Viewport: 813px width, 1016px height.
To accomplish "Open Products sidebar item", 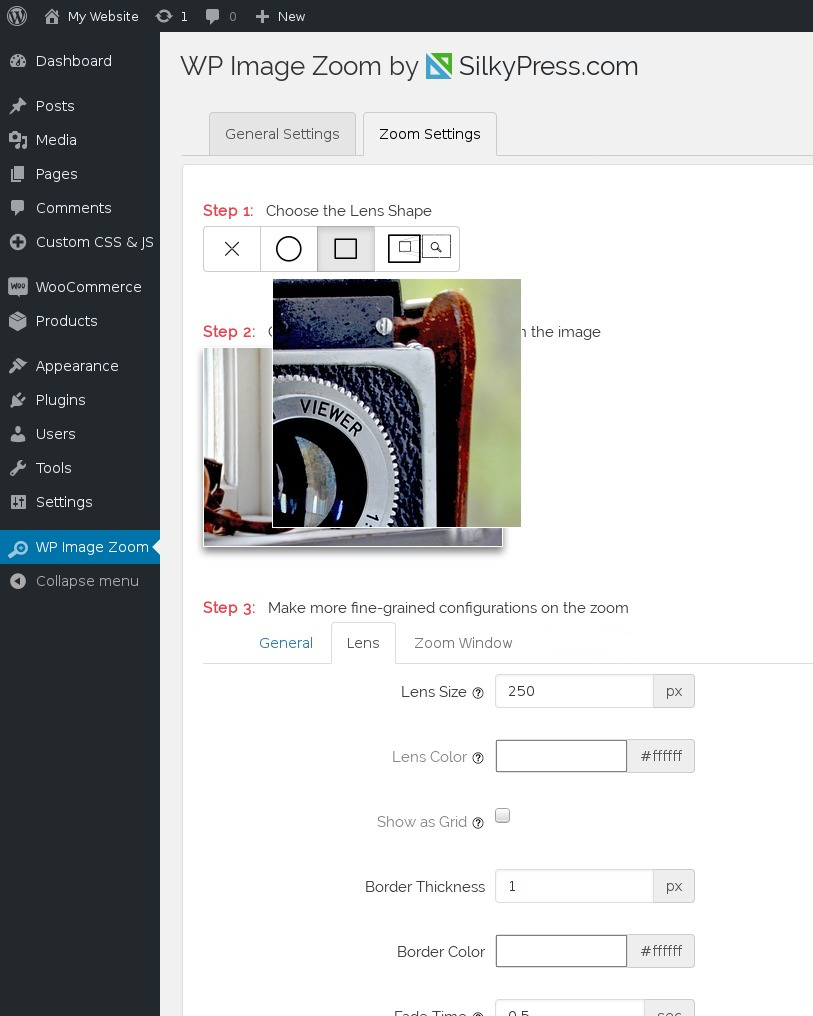I will (80, 321).
